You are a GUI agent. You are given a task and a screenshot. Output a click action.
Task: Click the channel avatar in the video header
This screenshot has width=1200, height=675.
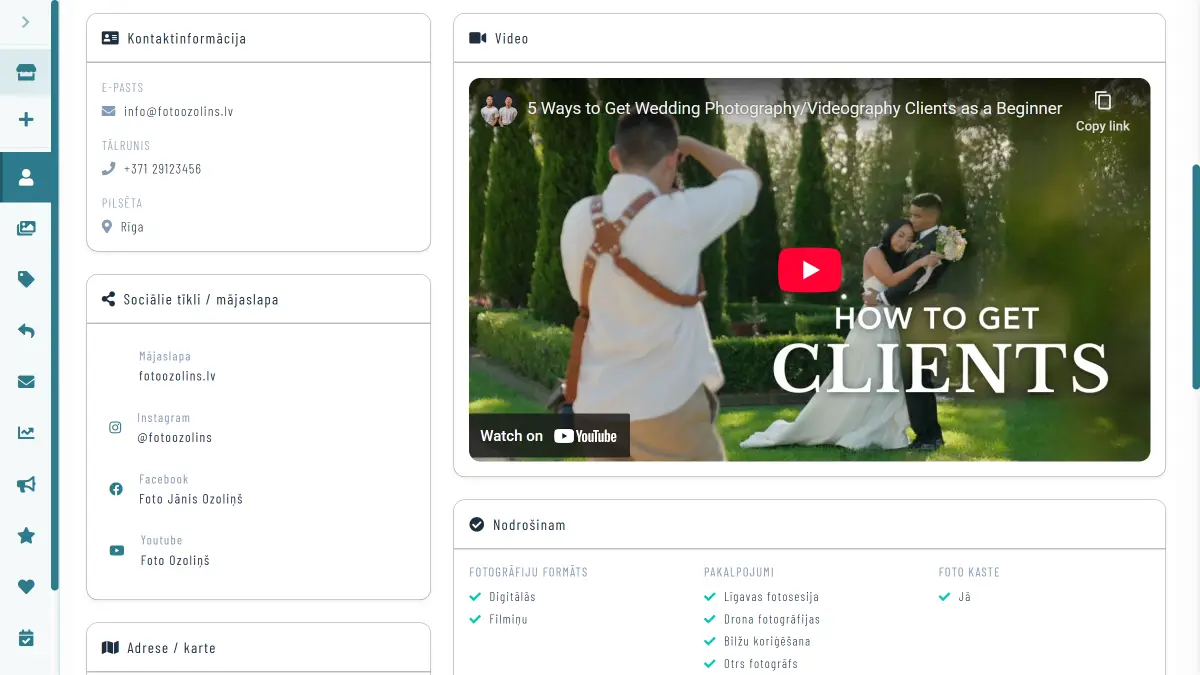click(499, 109)
